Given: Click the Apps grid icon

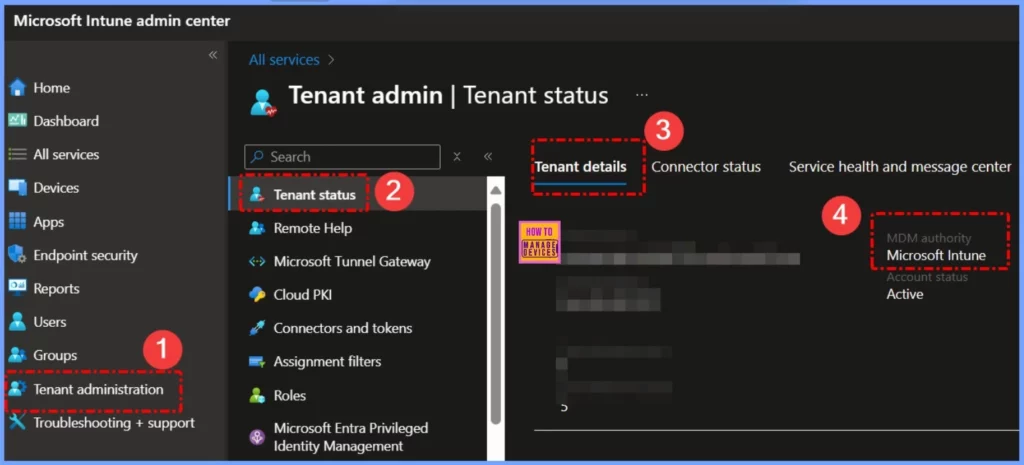Looking at the screenshot, I should [18, 221].
